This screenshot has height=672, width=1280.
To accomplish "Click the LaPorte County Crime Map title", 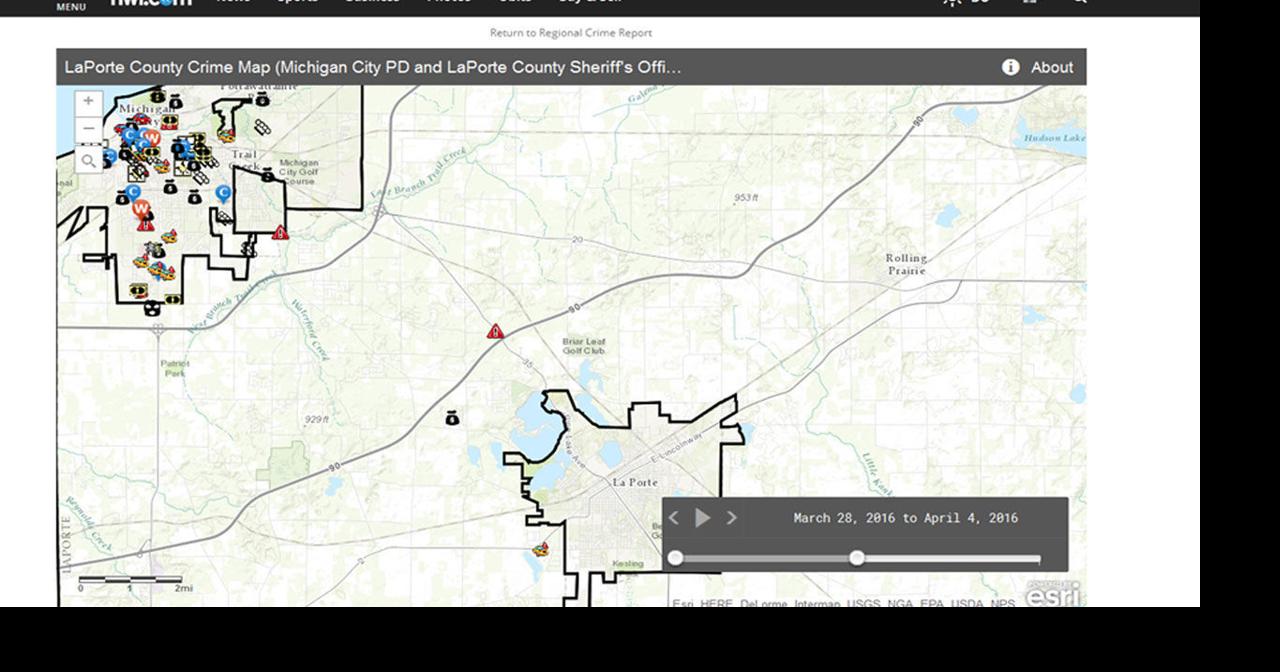I will 373,67.
